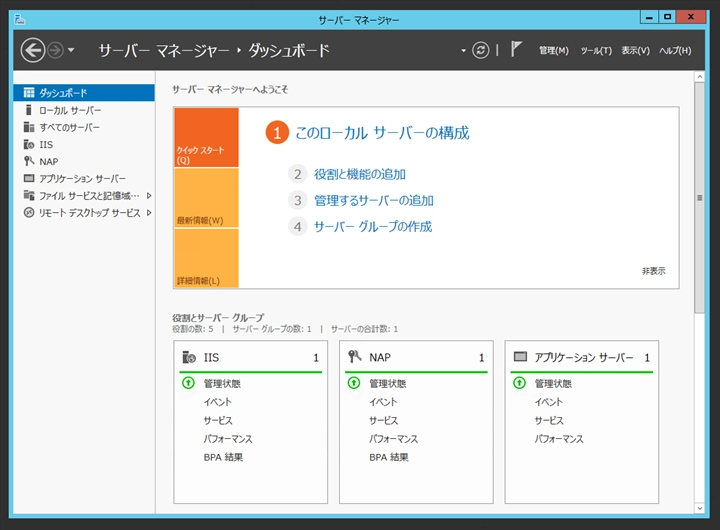Open サービス in IIS tile
The height and width of the screenshot is (530, 720).
pyautogui.click(x=218, y=420)
